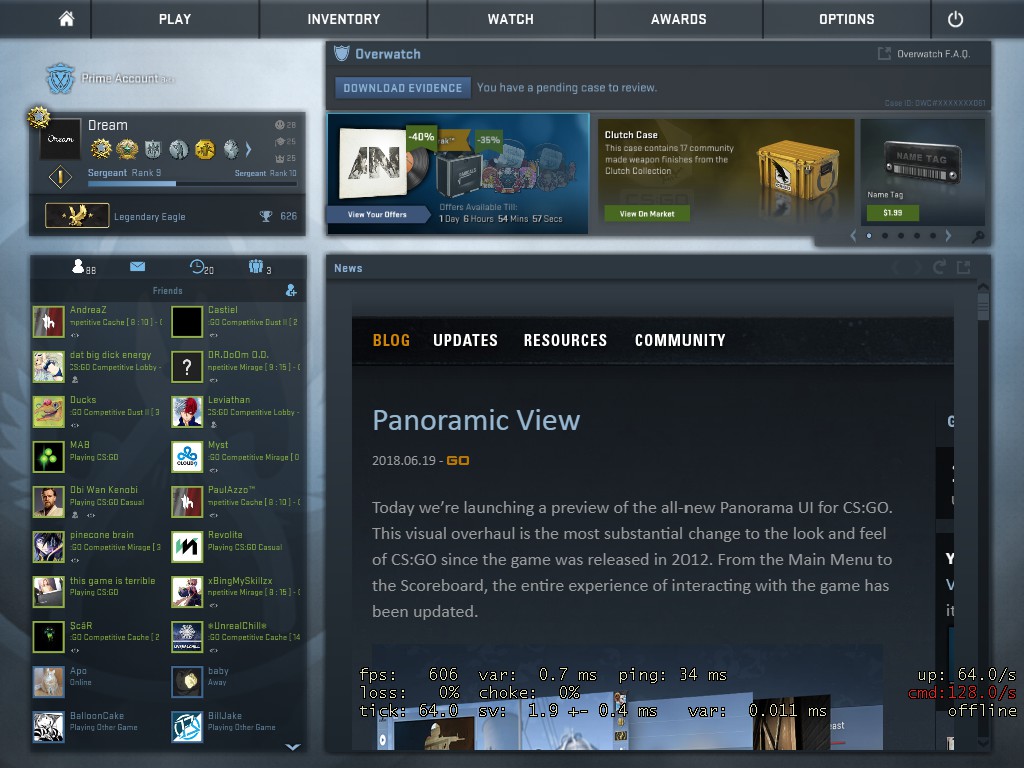Click the Overwatch shield icon
1024x768 pixels.
(342, 54)
